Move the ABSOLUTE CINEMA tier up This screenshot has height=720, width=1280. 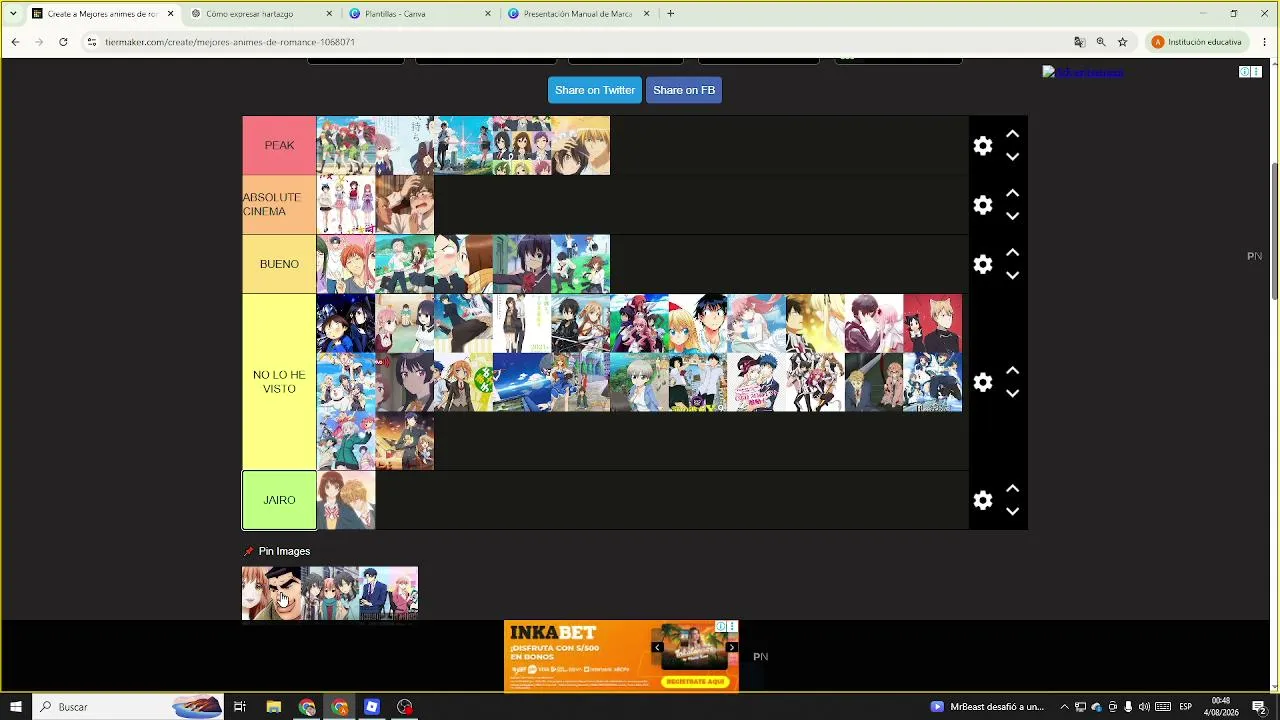(x=1012, y=193)
